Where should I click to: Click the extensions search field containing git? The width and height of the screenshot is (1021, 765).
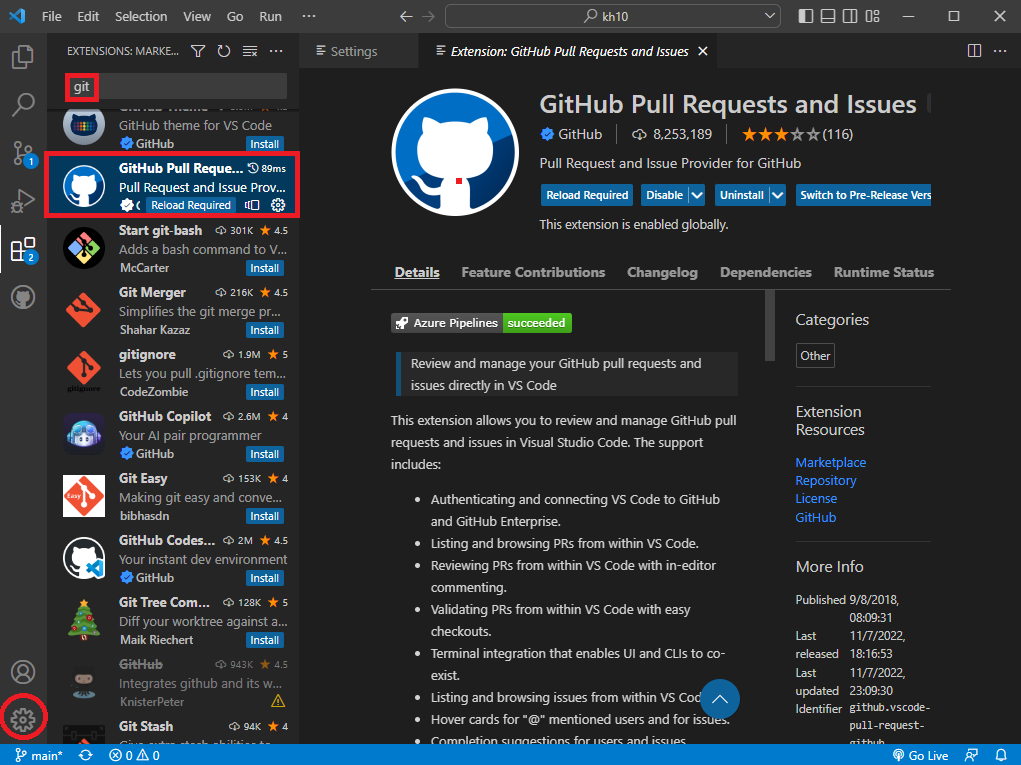tap(176, 87)
